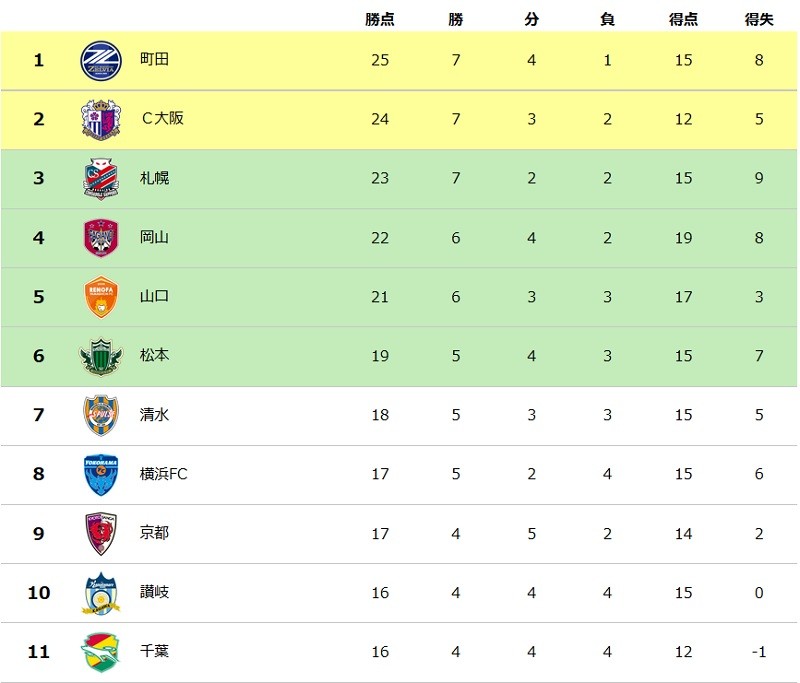This screenshot has width=800, height=683.
Task: Click the Shimizu S-Pulse club crest
Action: coord(100,414)
